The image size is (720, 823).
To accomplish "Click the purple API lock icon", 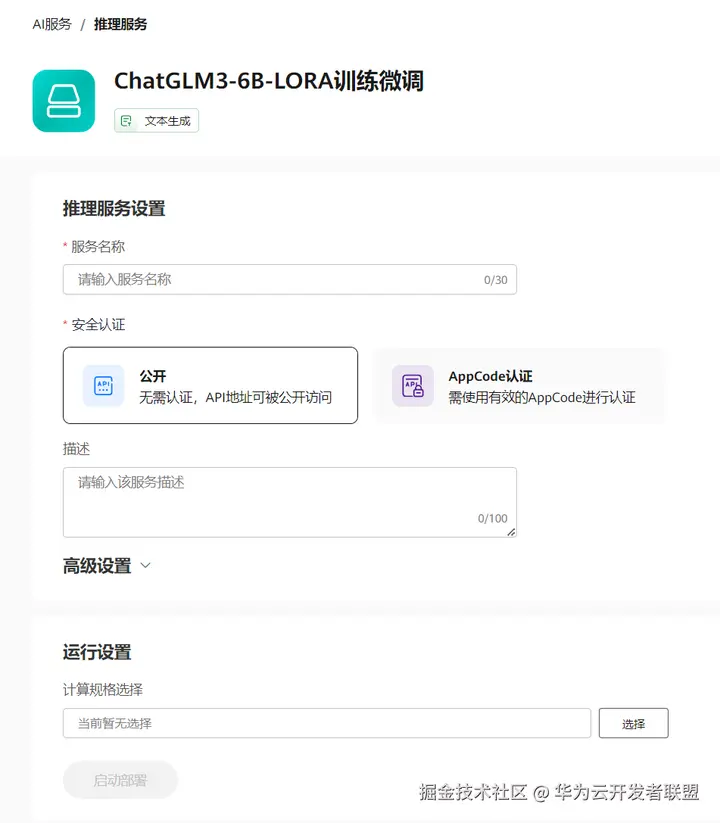I will click(x=412, y=386).
